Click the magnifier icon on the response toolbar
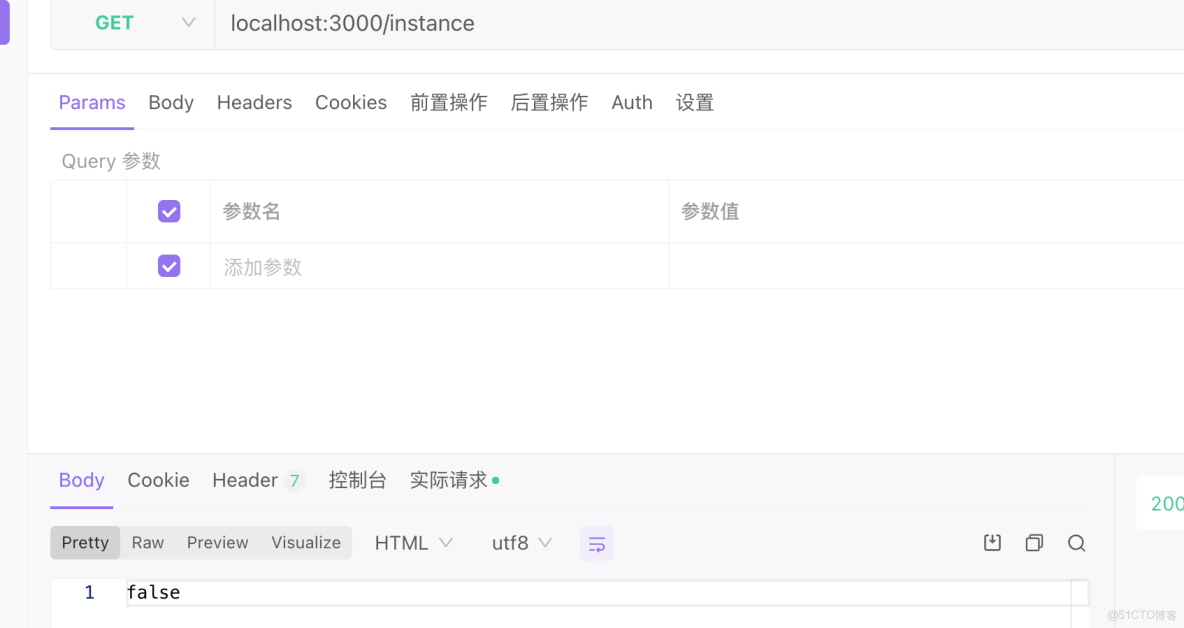 (1076, 542)
